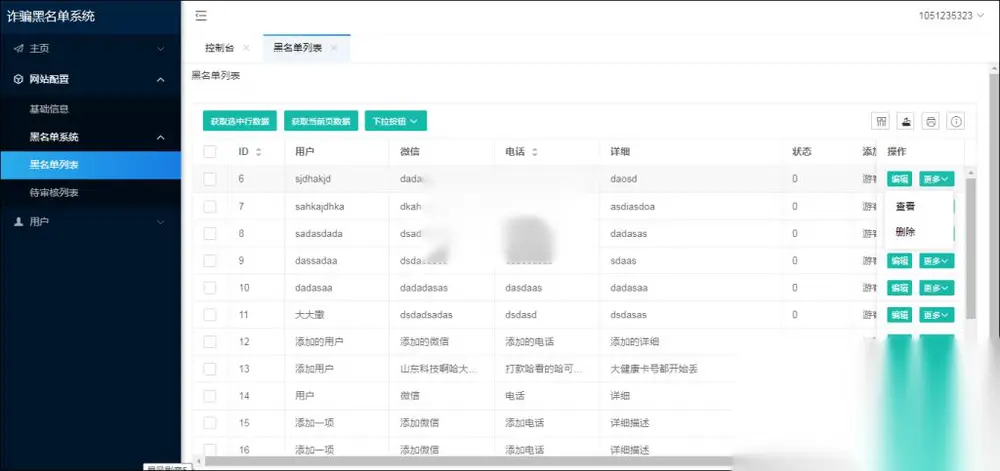This screenshot has height=471, width=1000.
Task: Click the 诈骗黑名单系统 logo title
Action: click(x=51, y=17)
